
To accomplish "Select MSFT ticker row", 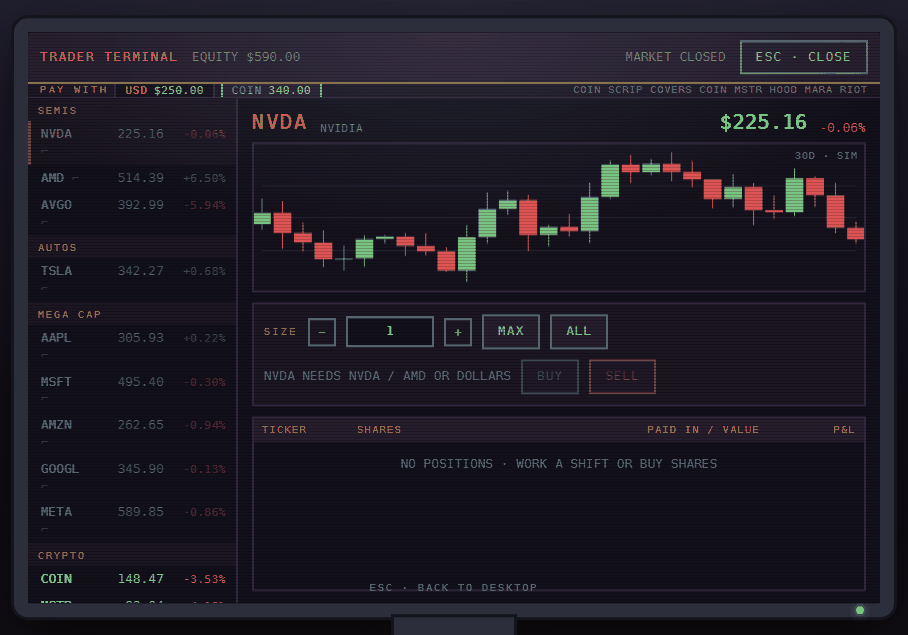I will click(133, 389).
